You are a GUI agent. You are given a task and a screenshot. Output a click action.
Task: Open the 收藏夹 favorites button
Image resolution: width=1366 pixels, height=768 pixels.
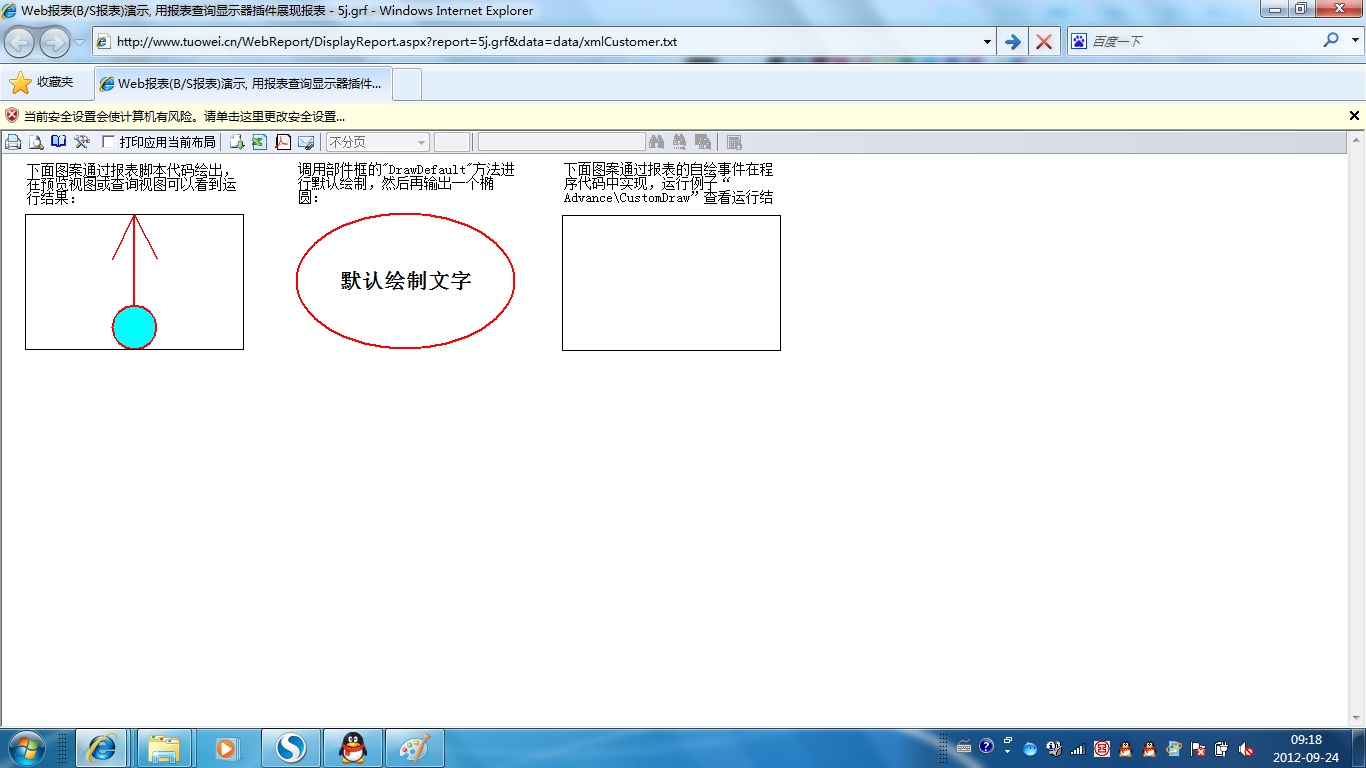tap(42, 83)
